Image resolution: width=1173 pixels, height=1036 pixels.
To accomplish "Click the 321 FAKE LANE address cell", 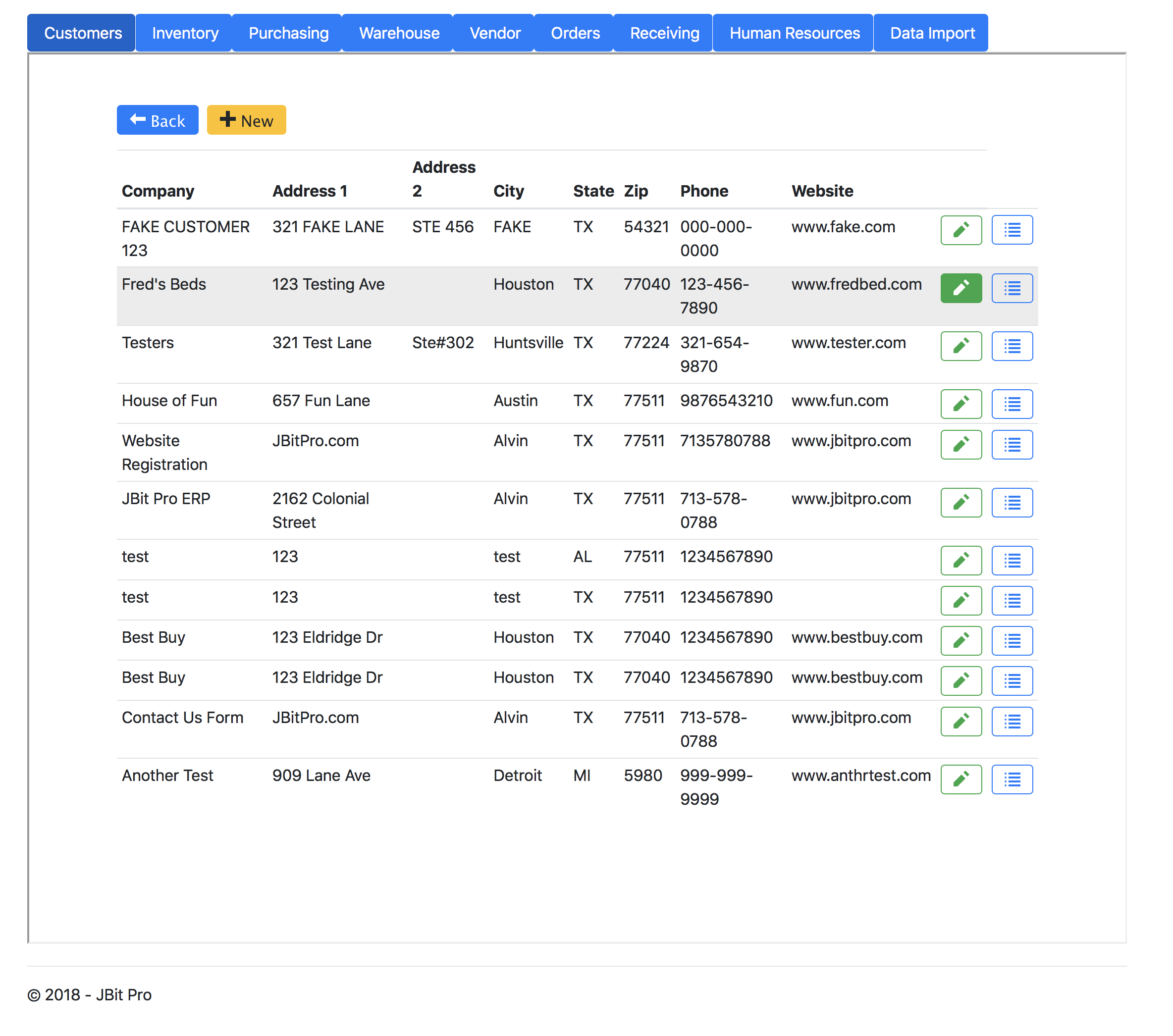I will coord(328,227).
